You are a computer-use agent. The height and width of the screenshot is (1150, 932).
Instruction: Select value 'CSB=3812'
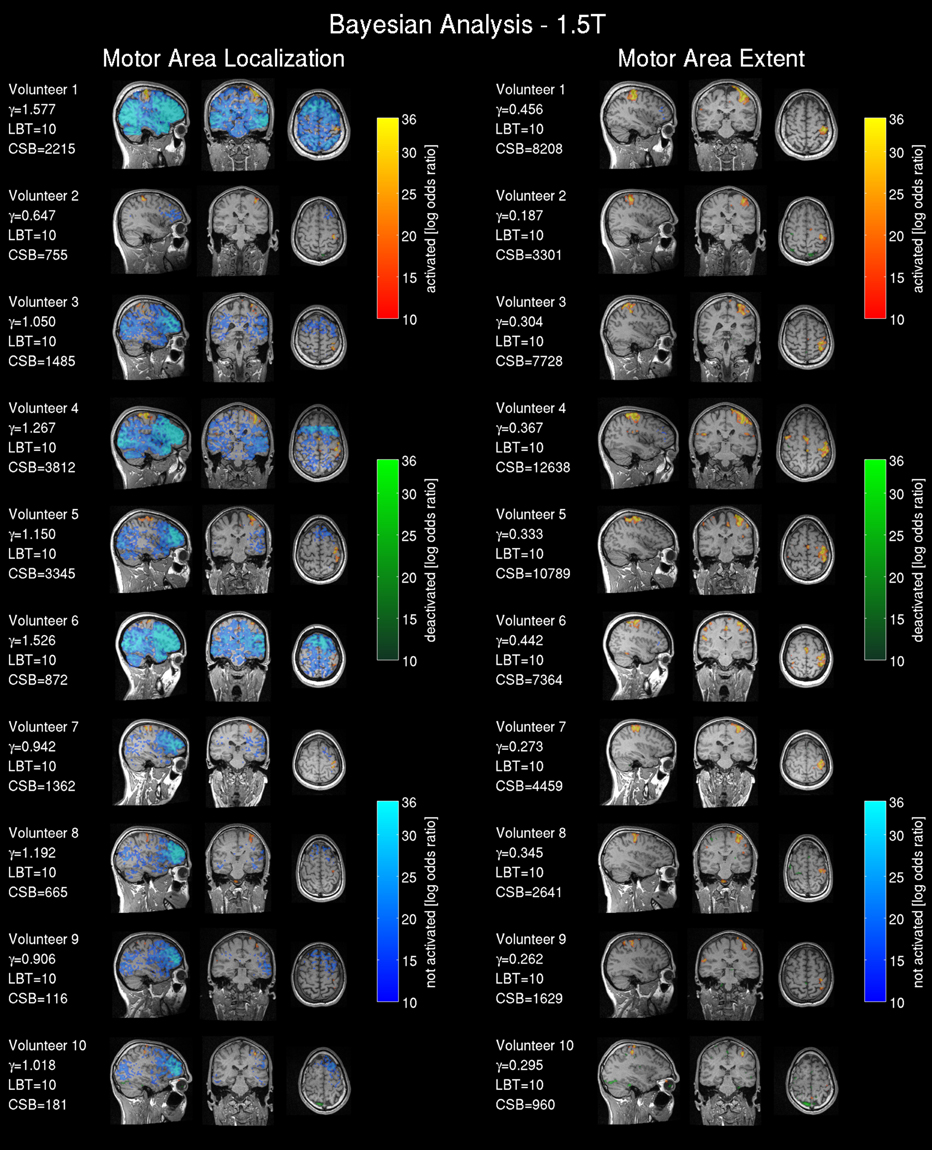click(41, 467)
